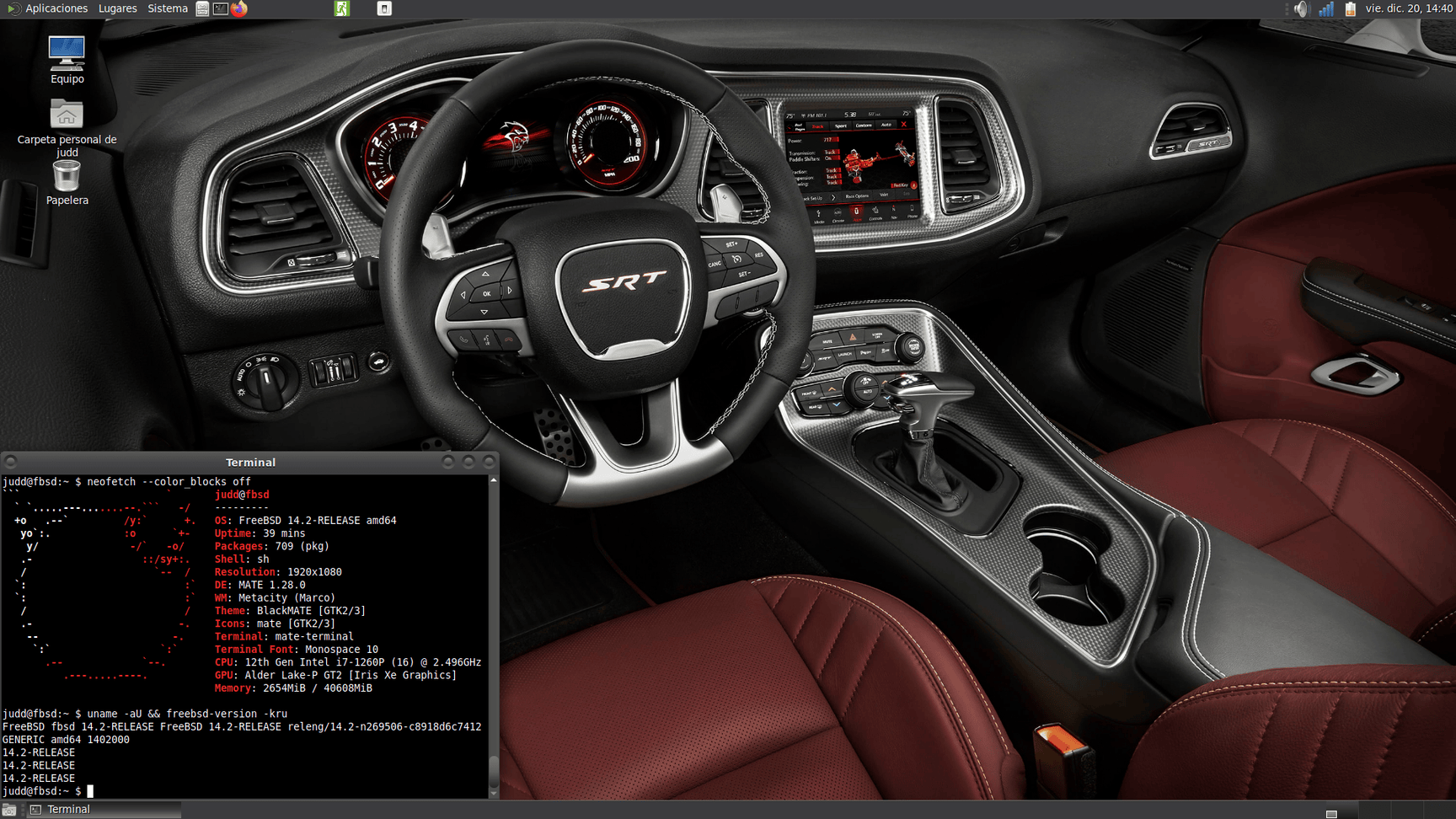Click the show desktop button in bottom panel
1456x819 pixels.
tap(9, 810)
